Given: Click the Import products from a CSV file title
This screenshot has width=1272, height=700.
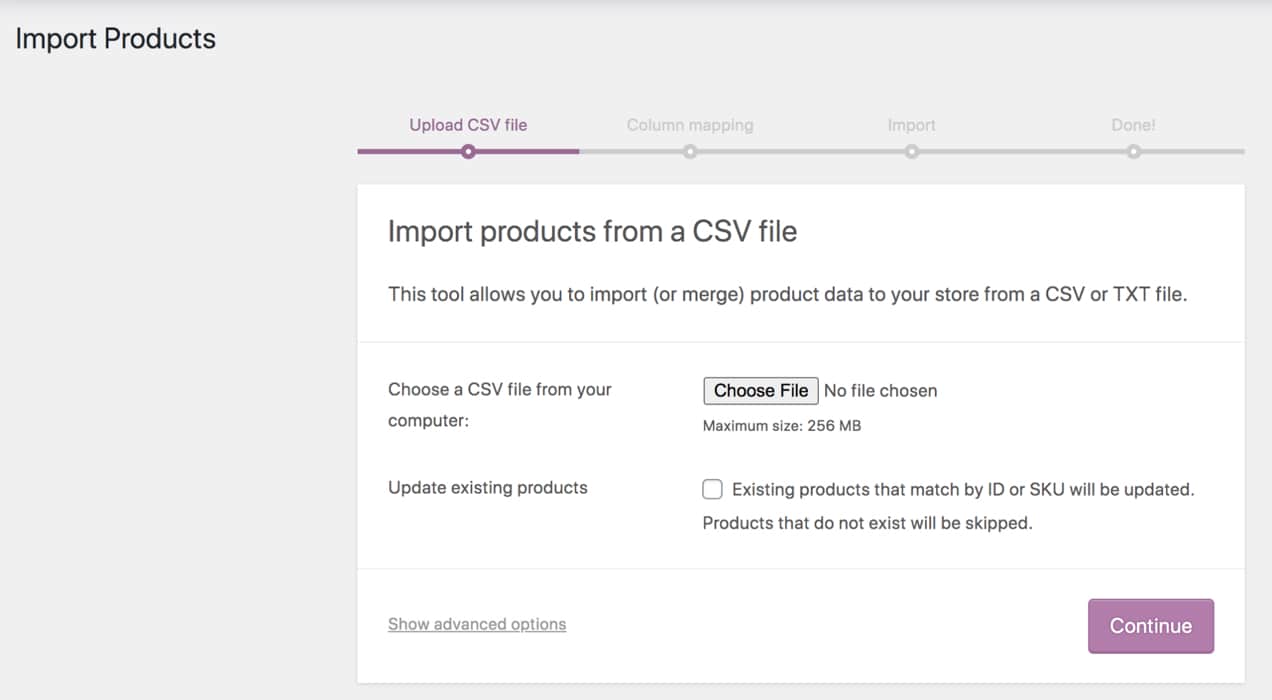Looking at the screenshot, I should [x=592, y=231].
